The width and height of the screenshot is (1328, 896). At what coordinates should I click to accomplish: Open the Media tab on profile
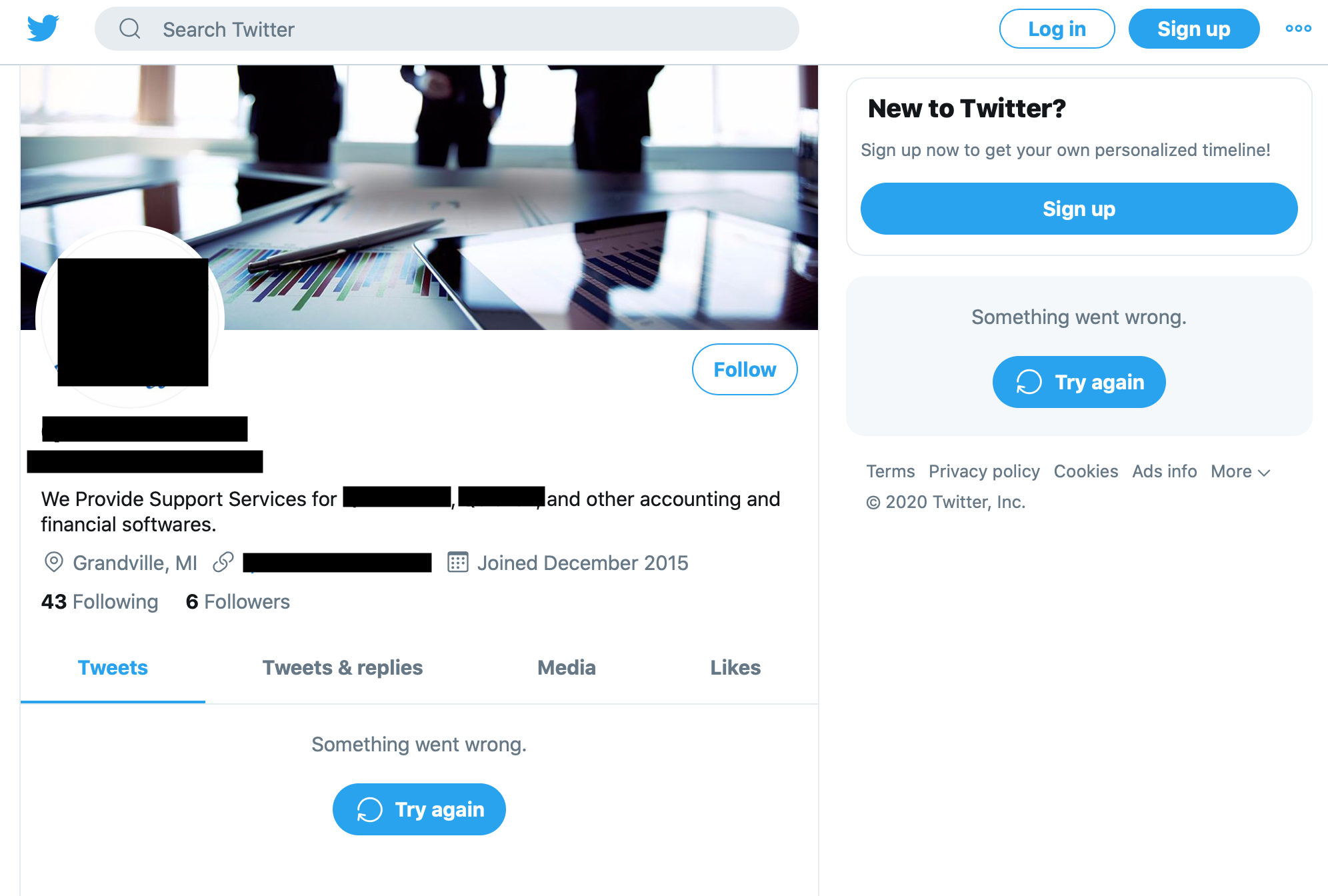point(566,667)
